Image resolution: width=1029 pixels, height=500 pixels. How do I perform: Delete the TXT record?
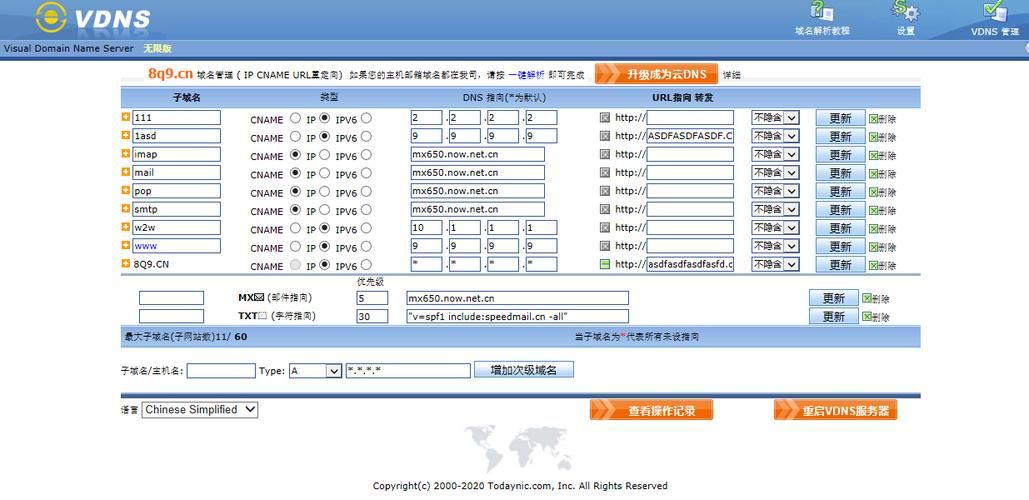[876, 317]
